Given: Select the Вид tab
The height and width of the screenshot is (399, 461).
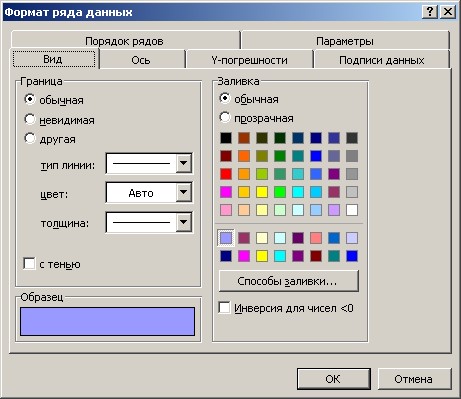Looking at the screenshot, I should [x=53, y=59].
